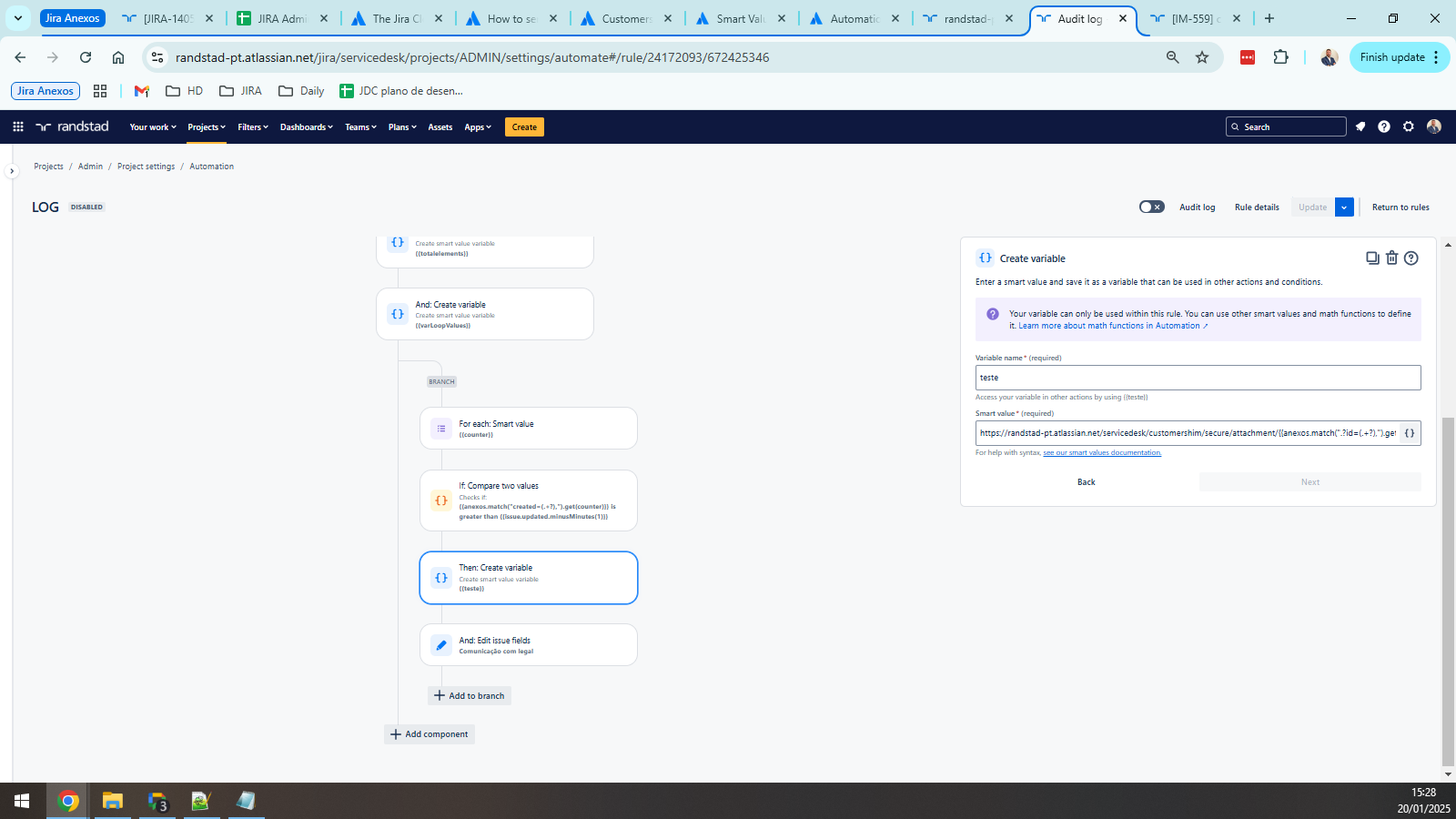
Task: Open the Audit log view
Action: point(1198,207)
